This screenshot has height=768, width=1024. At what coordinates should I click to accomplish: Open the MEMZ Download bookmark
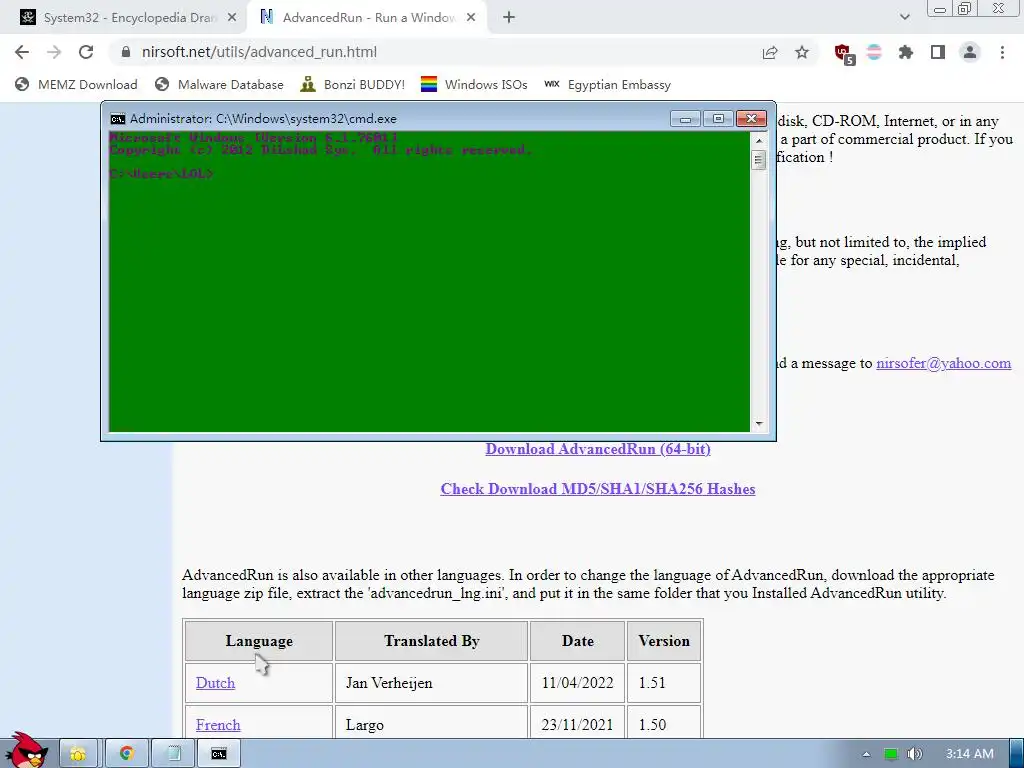pyautogui.click(x=76, y=85)
